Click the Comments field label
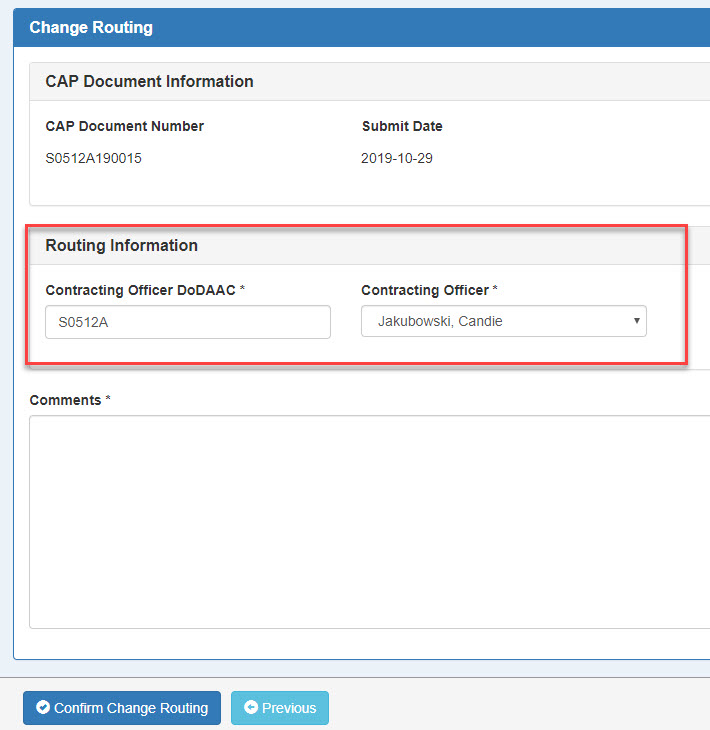710x730 pixels. coord(65,400)
